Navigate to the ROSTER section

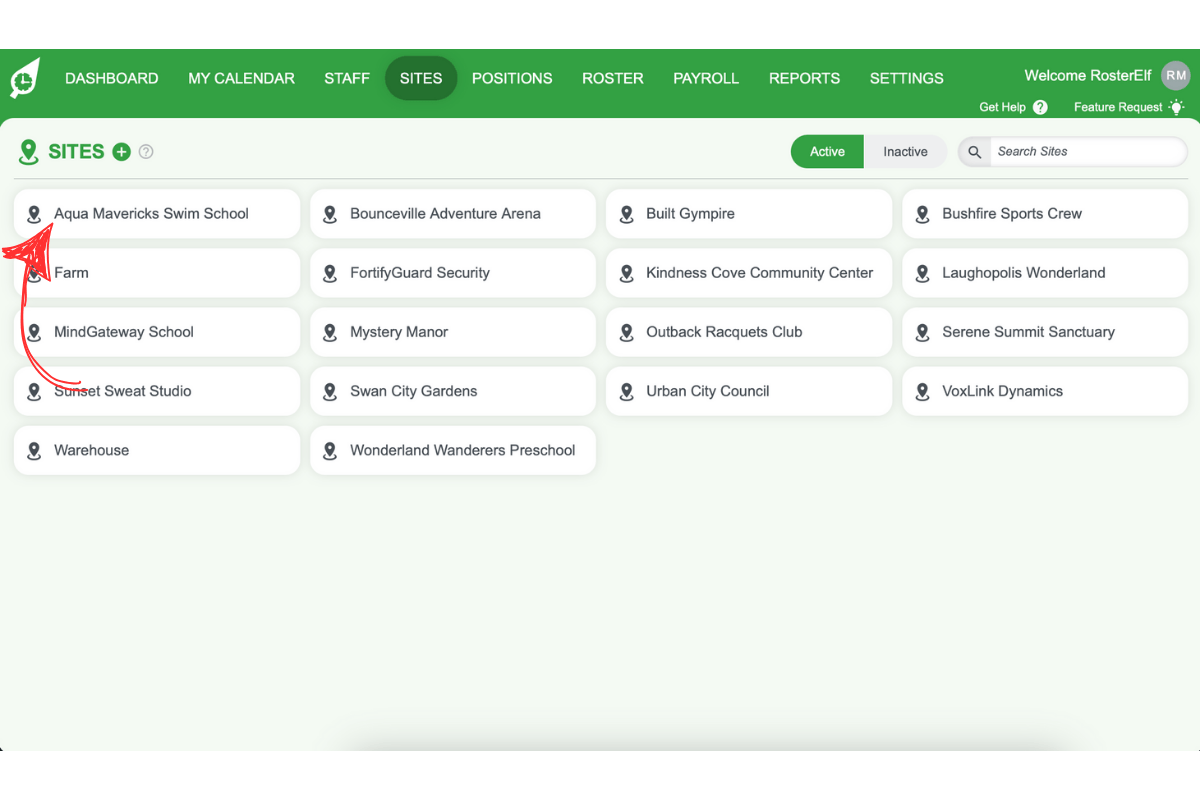(x=612, y=78)
